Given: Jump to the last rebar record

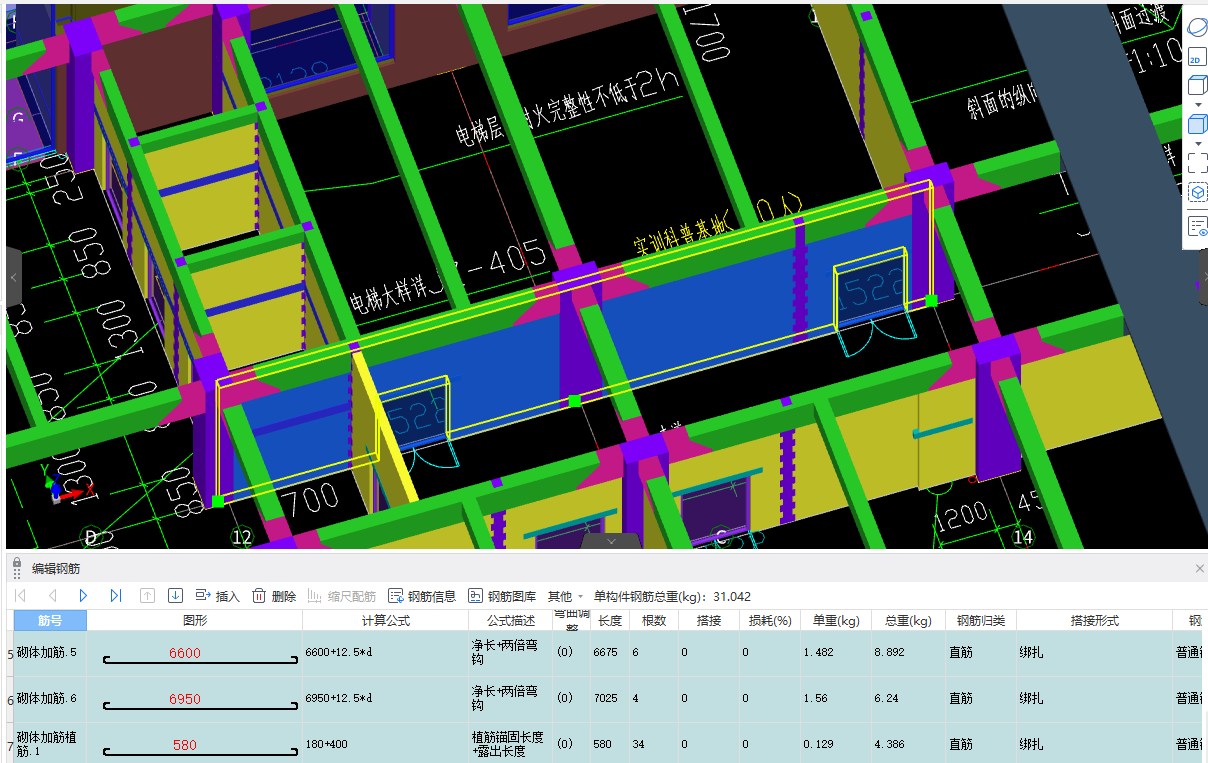Looking at the screenshot, I should click(116, 596).
